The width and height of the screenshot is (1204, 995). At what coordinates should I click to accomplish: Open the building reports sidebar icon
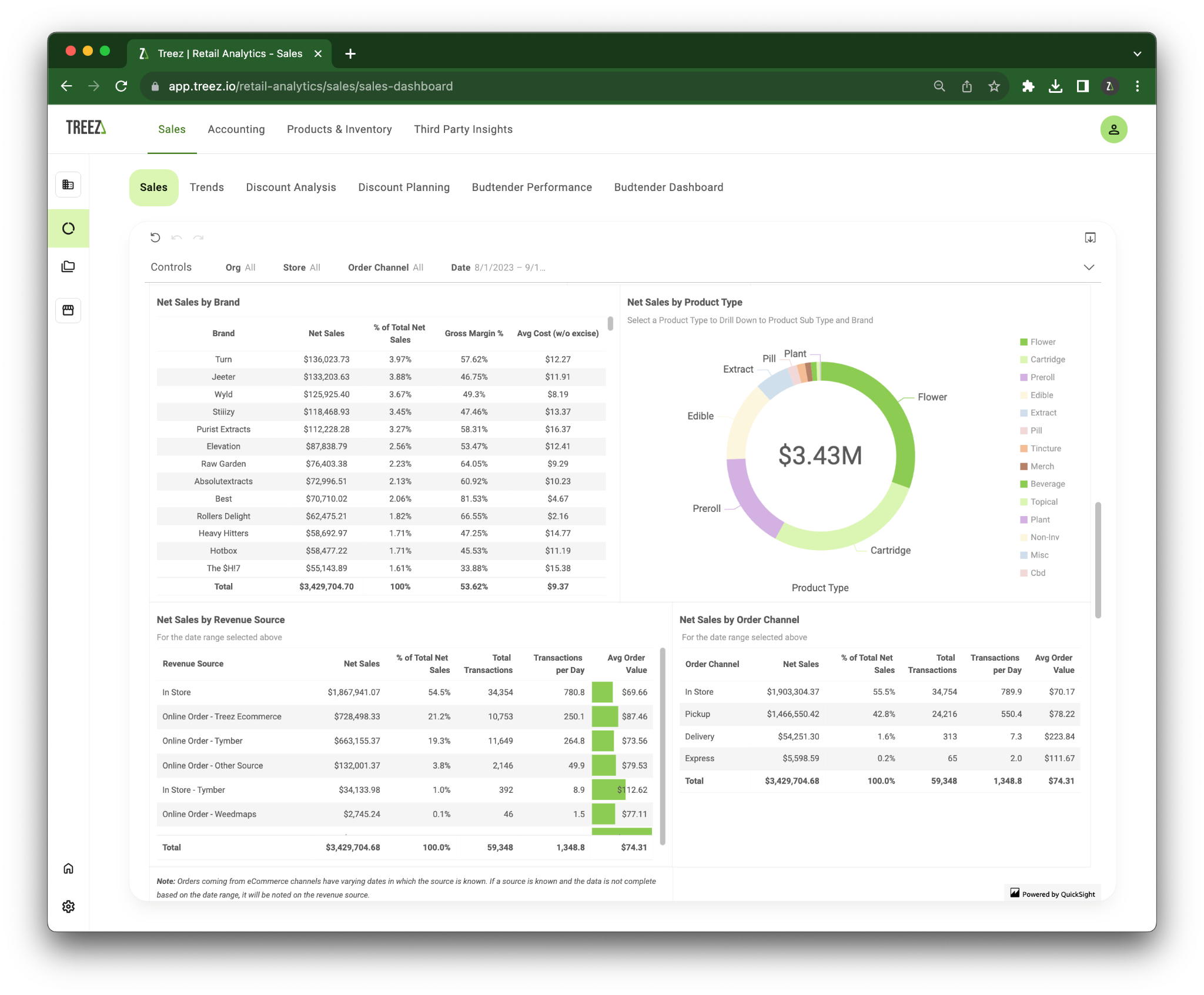[68, 185]
